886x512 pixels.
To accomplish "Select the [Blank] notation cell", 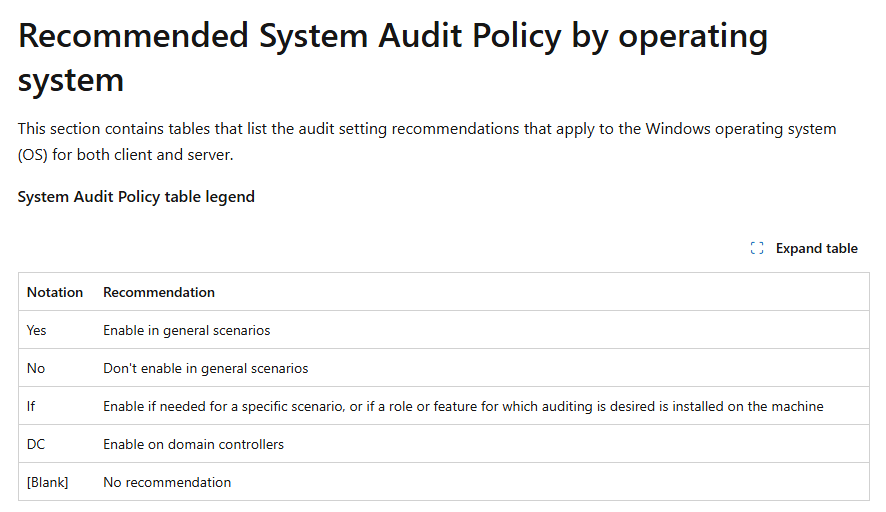I will (x=47, y=482).
